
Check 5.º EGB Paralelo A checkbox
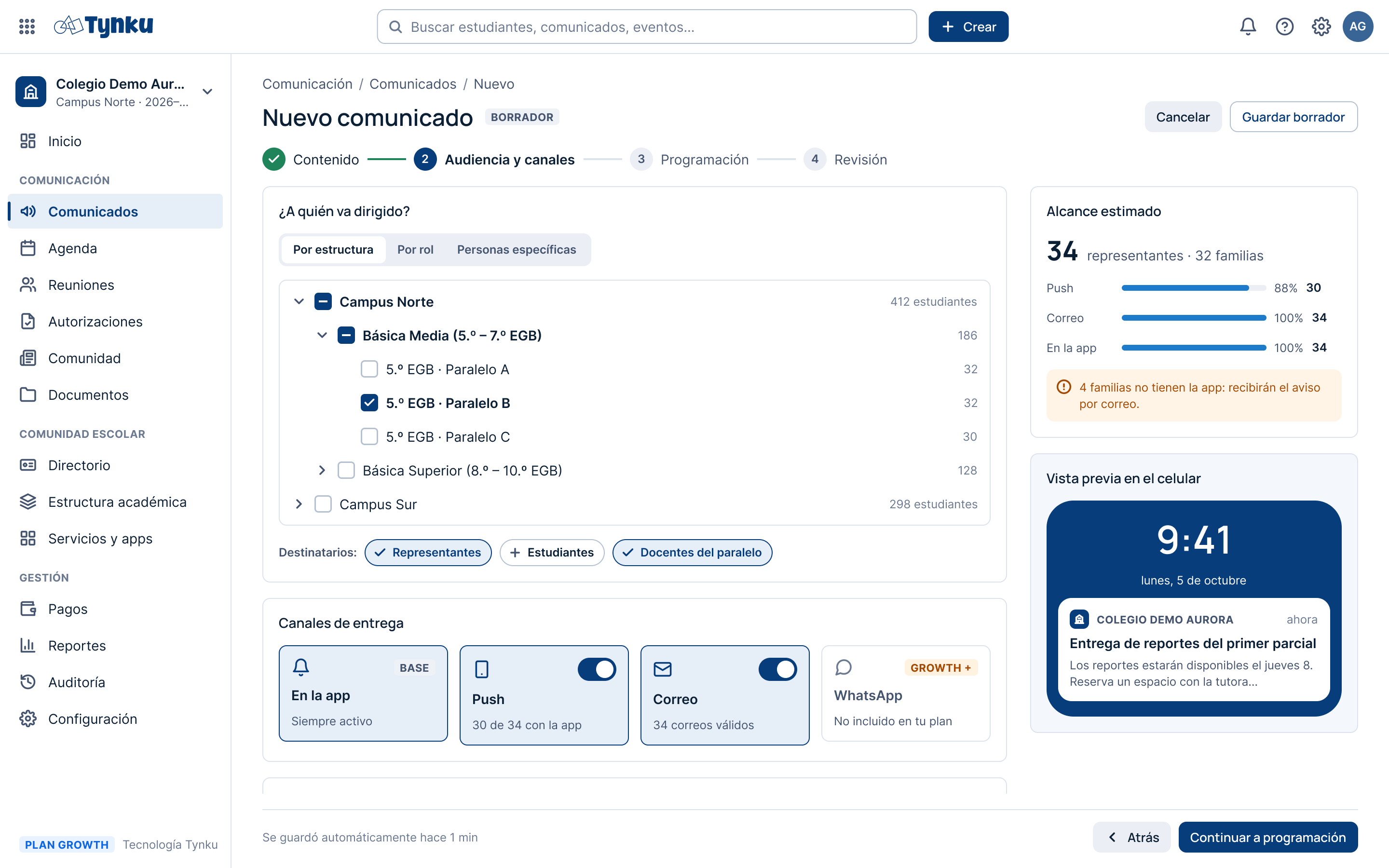pyautogui.click(x=369, y=369)
